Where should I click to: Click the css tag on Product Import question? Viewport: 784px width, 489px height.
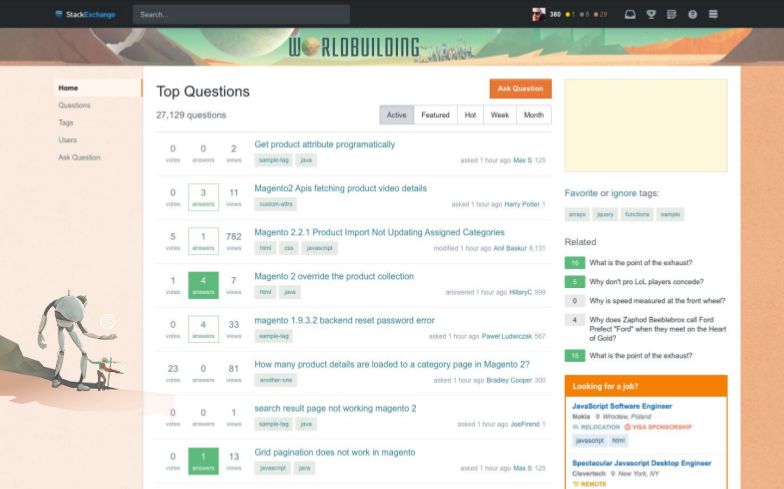288,248
